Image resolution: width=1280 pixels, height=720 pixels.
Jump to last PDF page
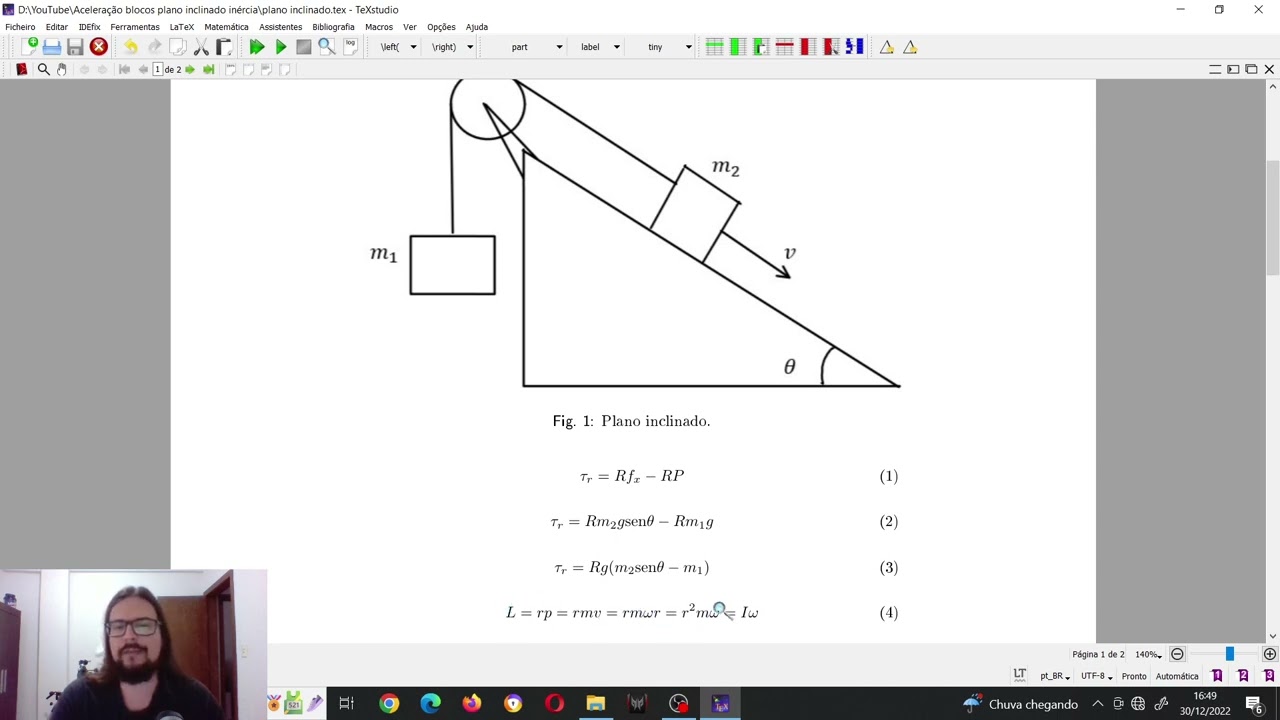coord(208,69)
